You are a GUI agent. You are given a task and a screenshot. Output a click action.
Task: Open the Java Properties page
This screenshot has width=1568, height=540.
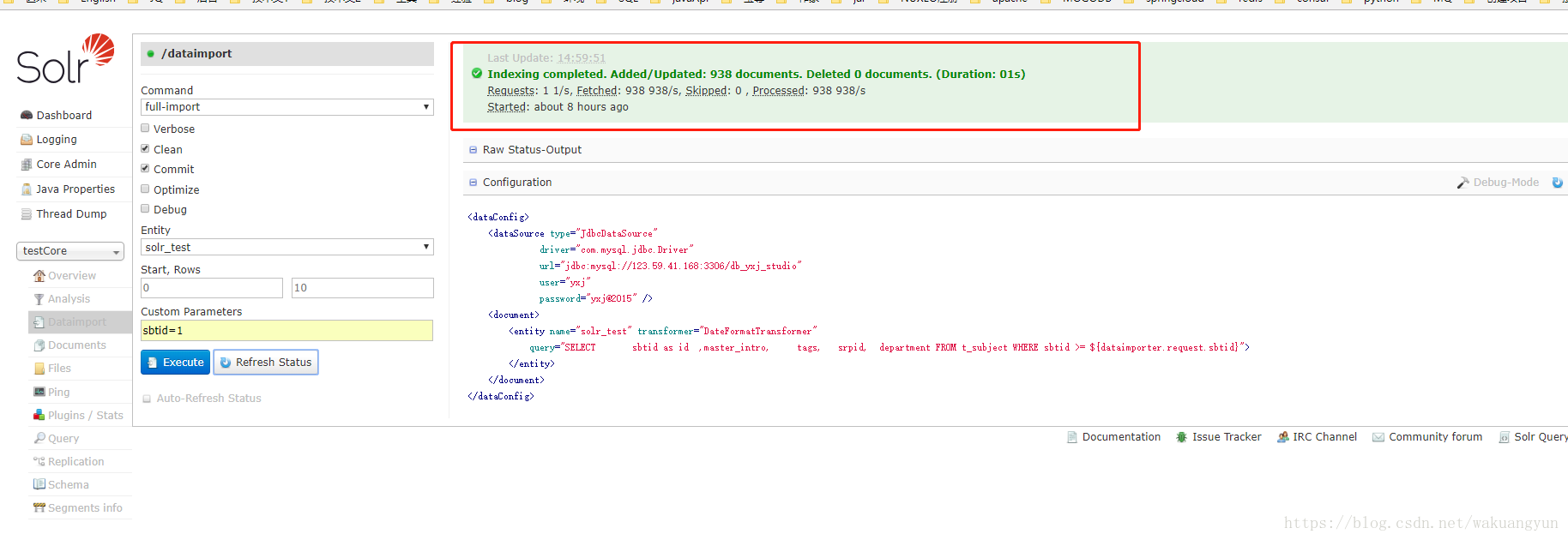75,189
